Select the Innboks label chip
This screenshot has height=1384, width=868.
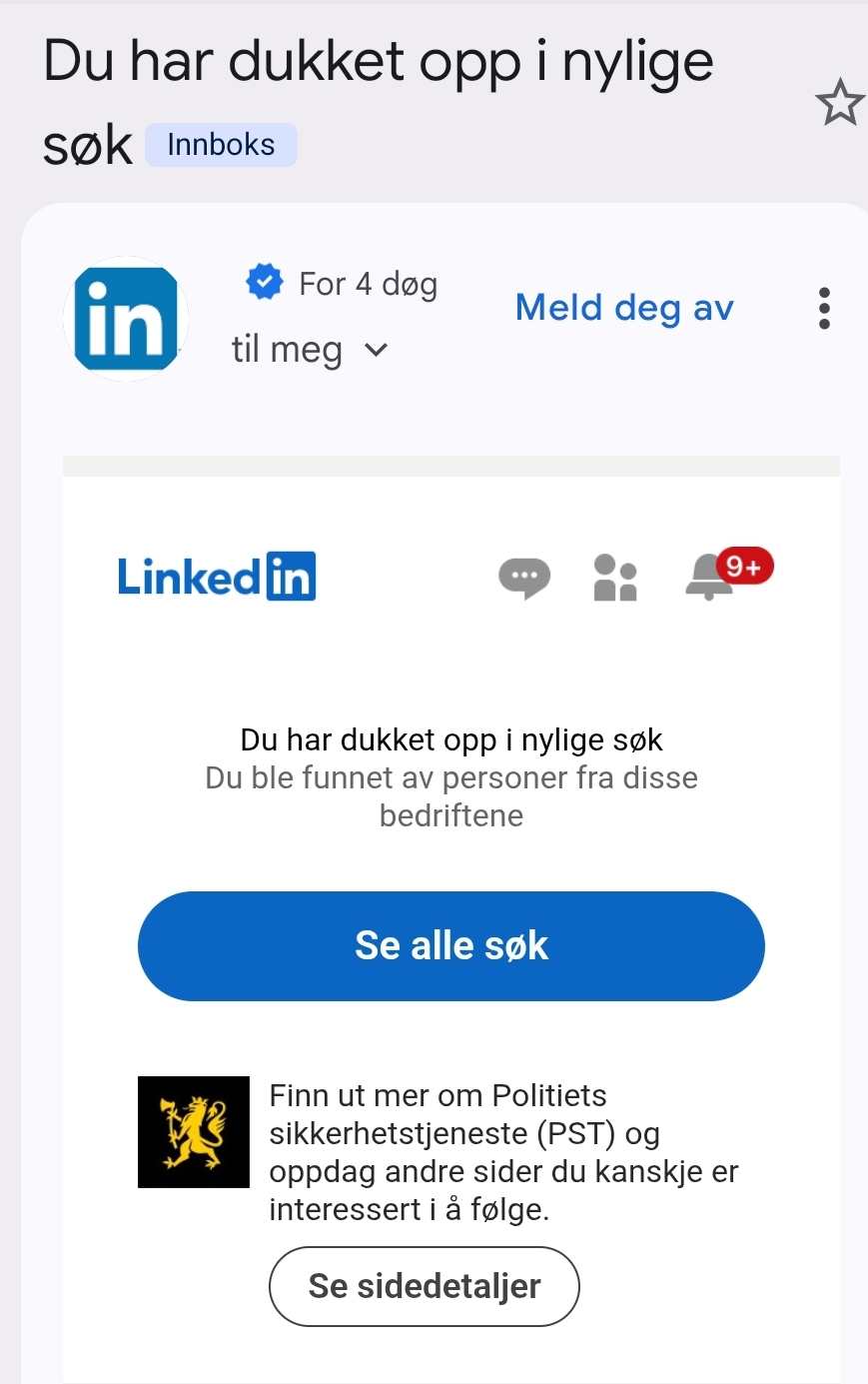(221, 145)
